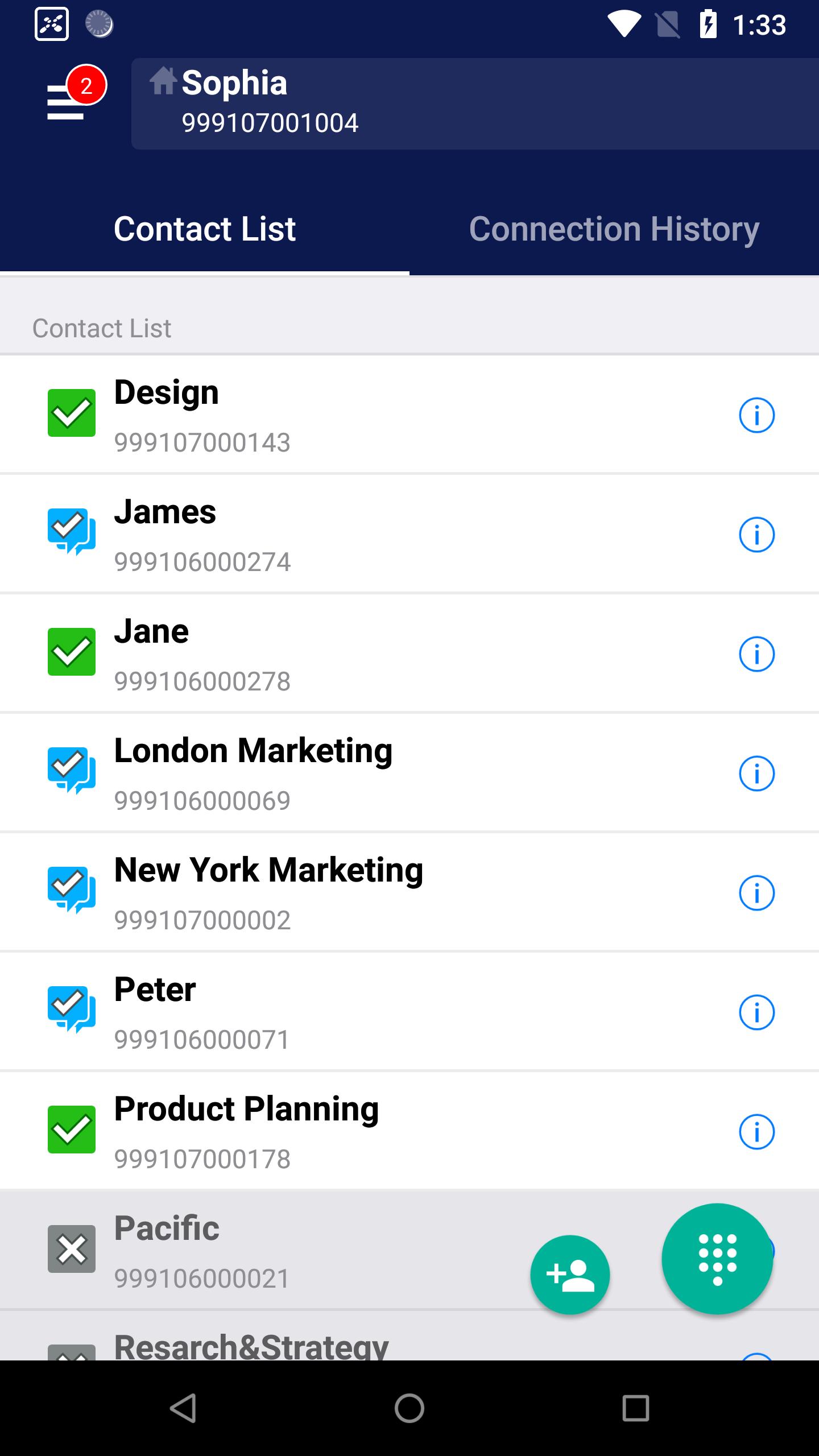Open the dial pad floating button
The image size is (819, 1456).
pyautogui.click(x=717, y=1259)
